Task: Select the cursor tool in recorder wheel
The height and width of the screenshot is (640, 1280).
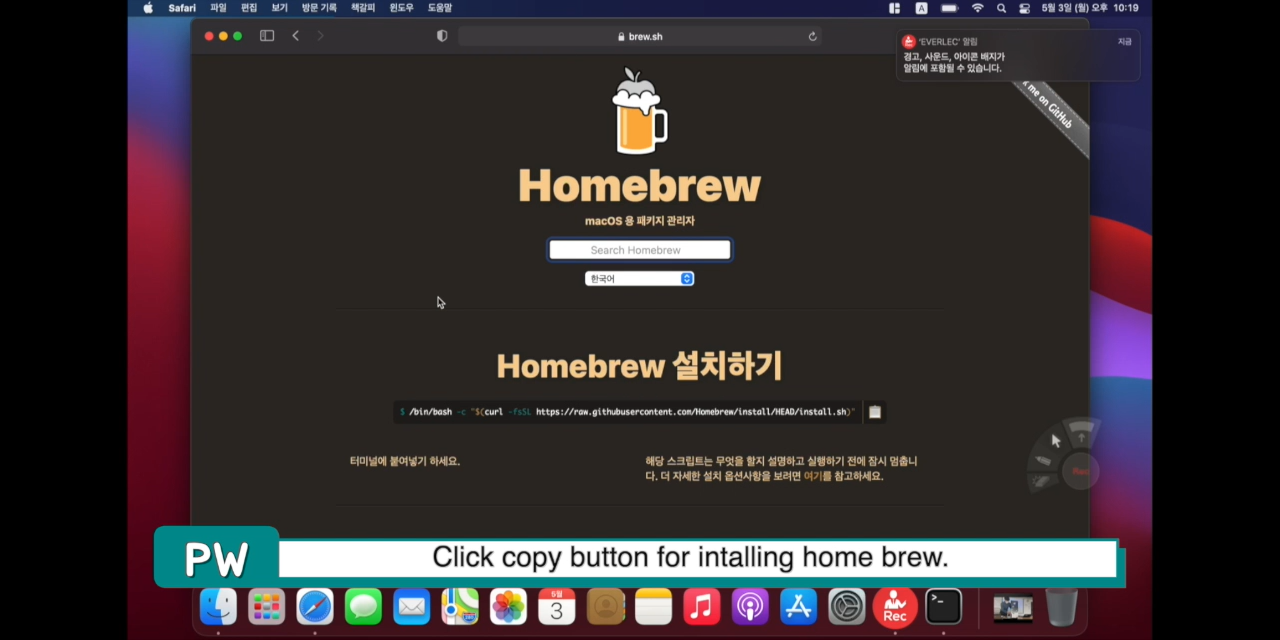Action: pos(1056,440)
